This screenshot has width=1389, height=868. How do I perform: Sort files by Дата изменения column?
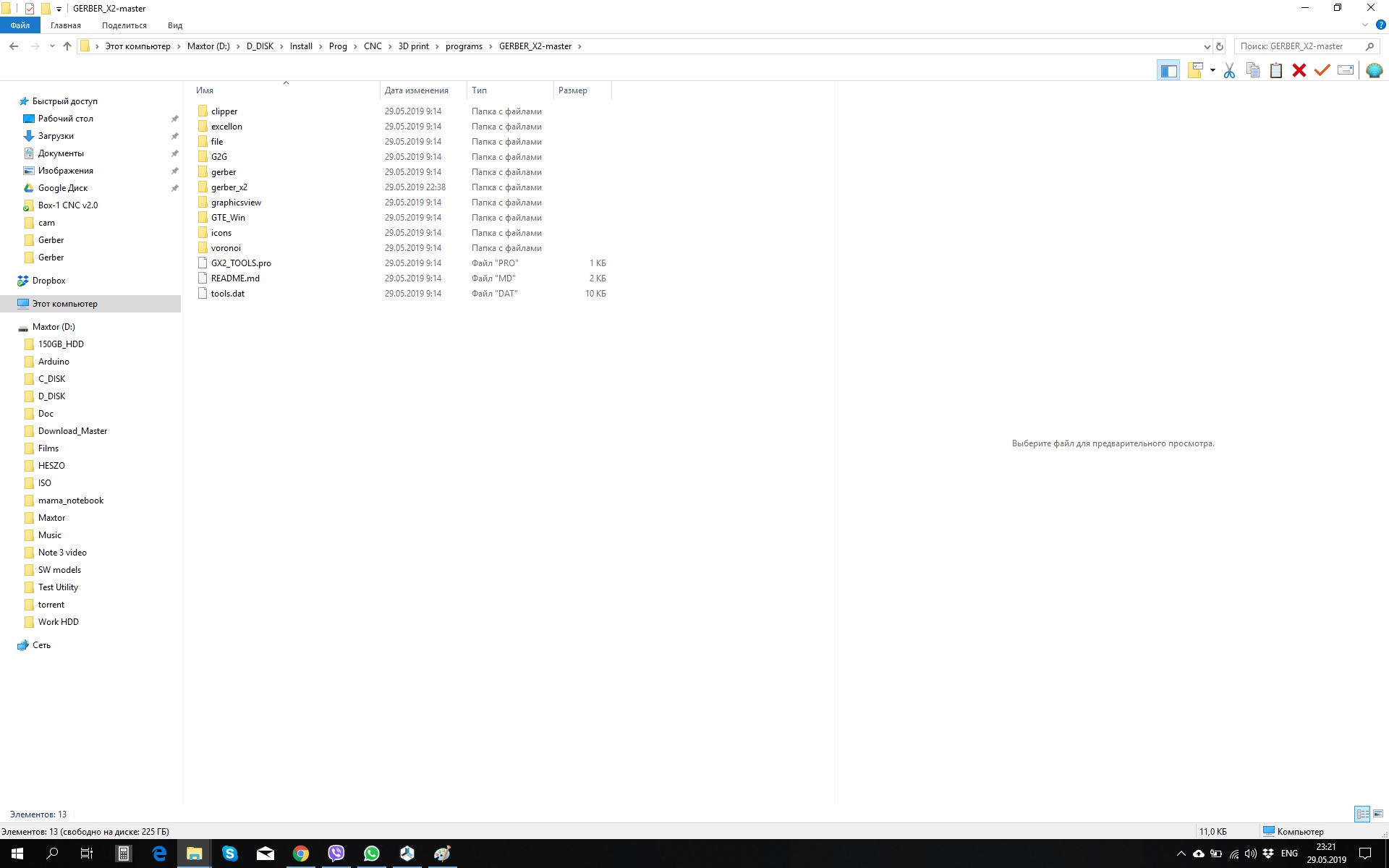coord(417,90)
